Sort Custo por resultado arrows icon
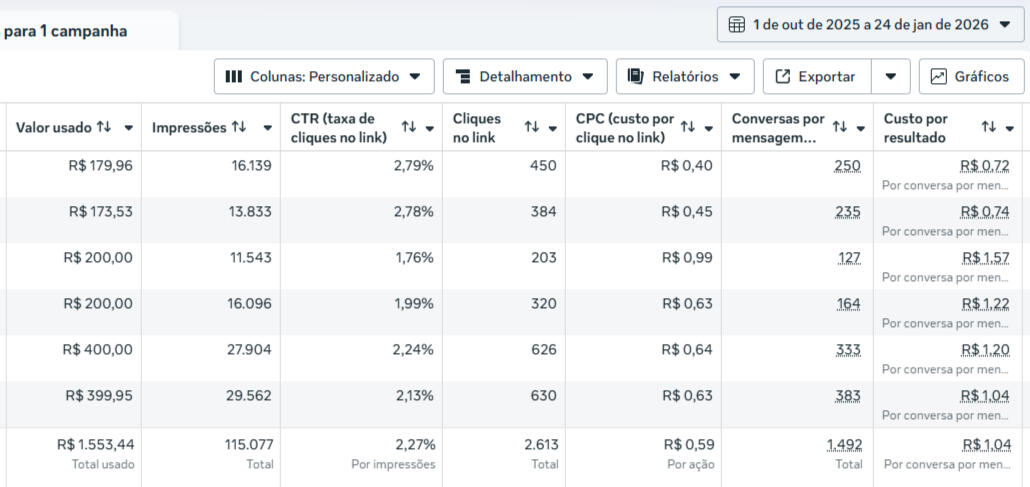The image size is (1030, 487). coord(988,128)
